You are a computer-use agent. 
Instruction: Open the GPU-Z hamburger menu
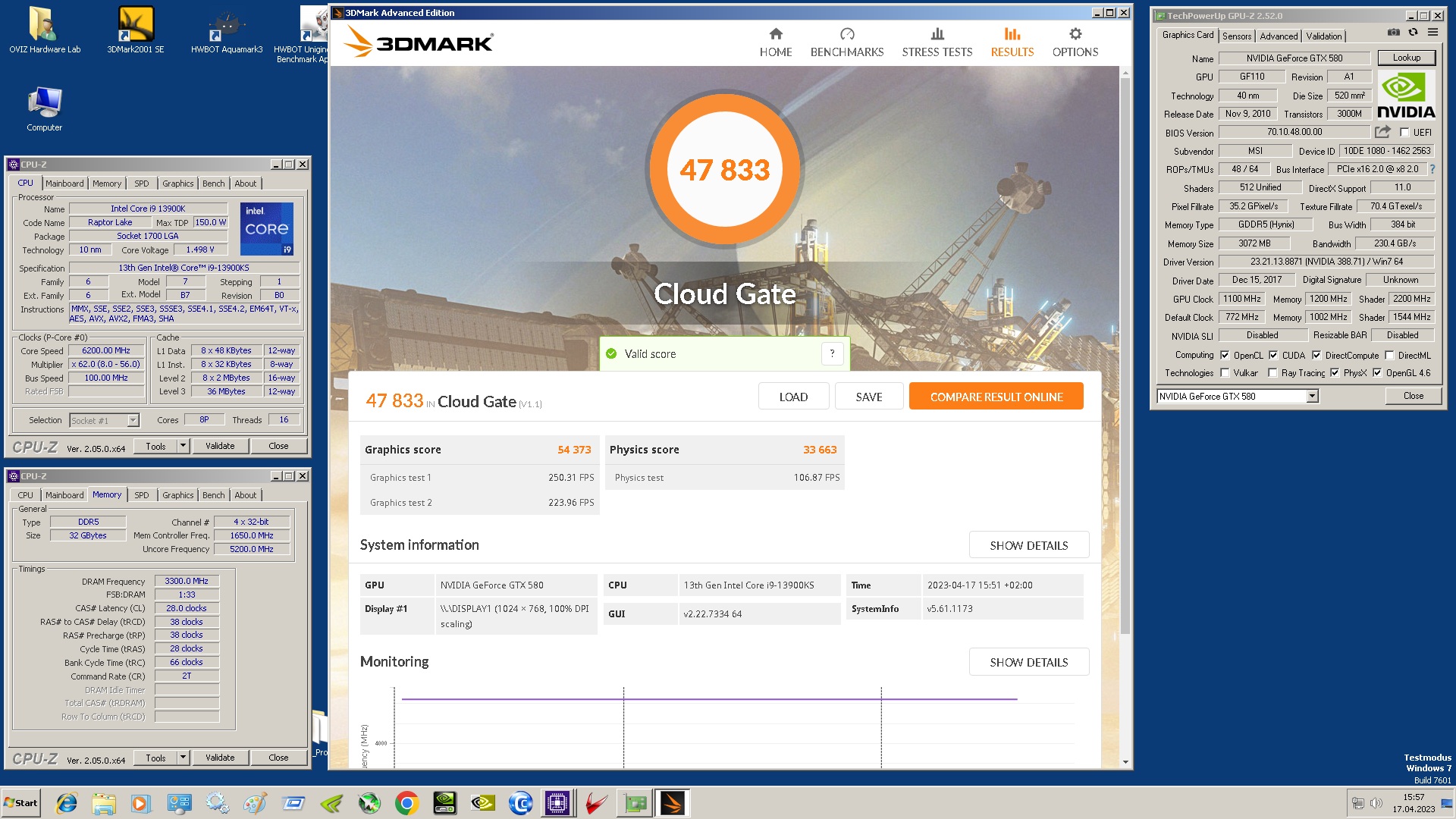pyautogui.click(x=1432, y=33)
